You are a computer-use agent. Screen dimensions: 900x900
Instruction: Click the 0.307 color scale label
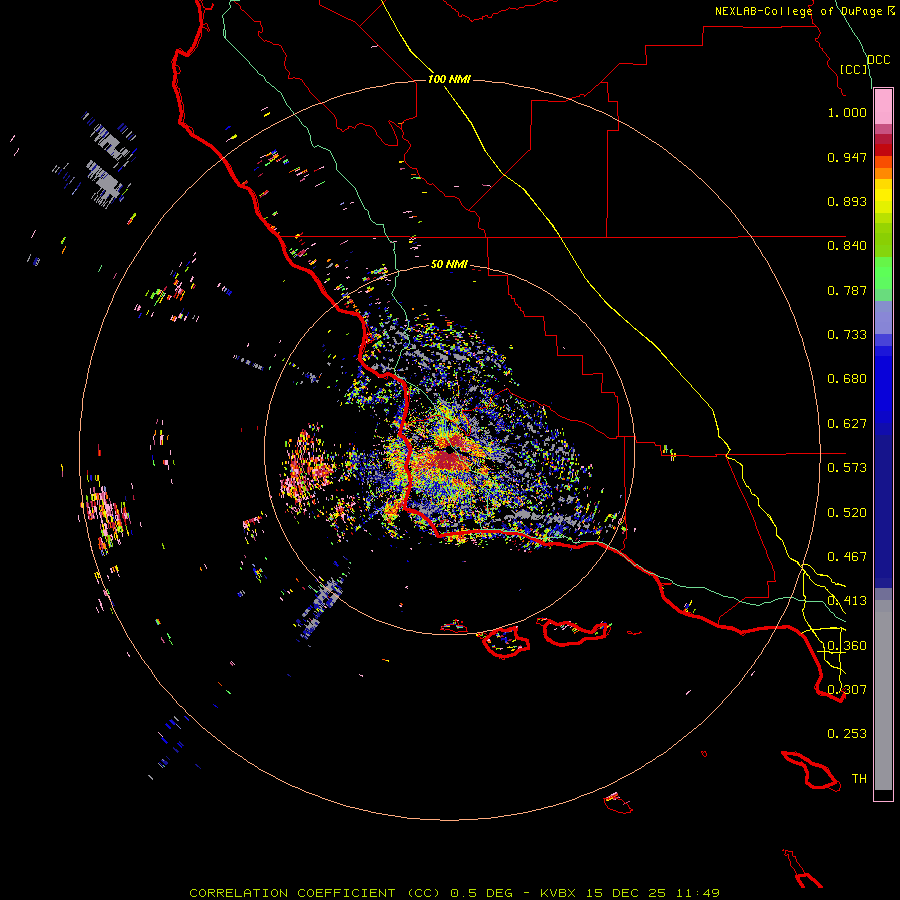[x=847, y=690]
